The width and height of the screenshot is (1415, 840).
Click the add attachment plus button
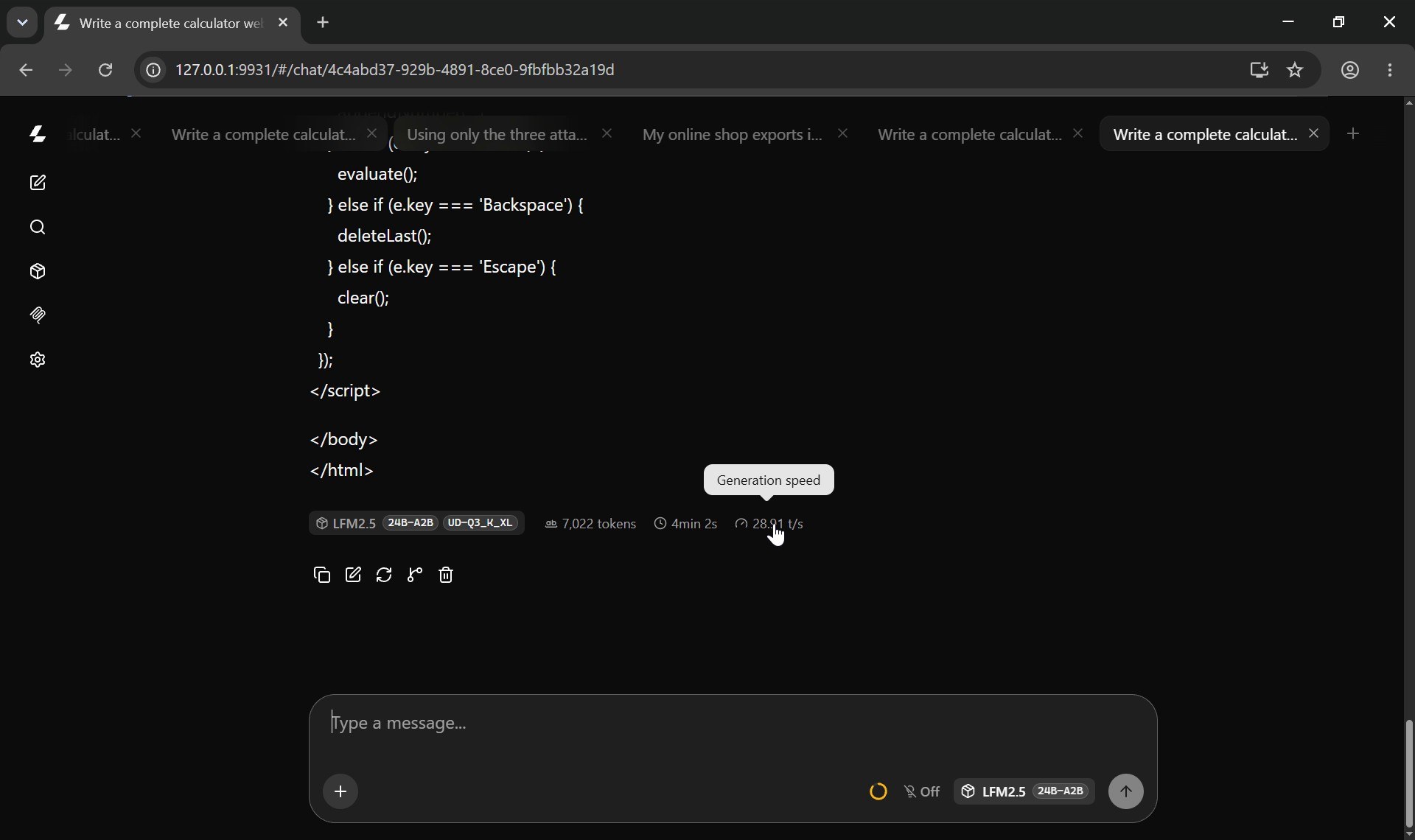[x=340, y=791]
